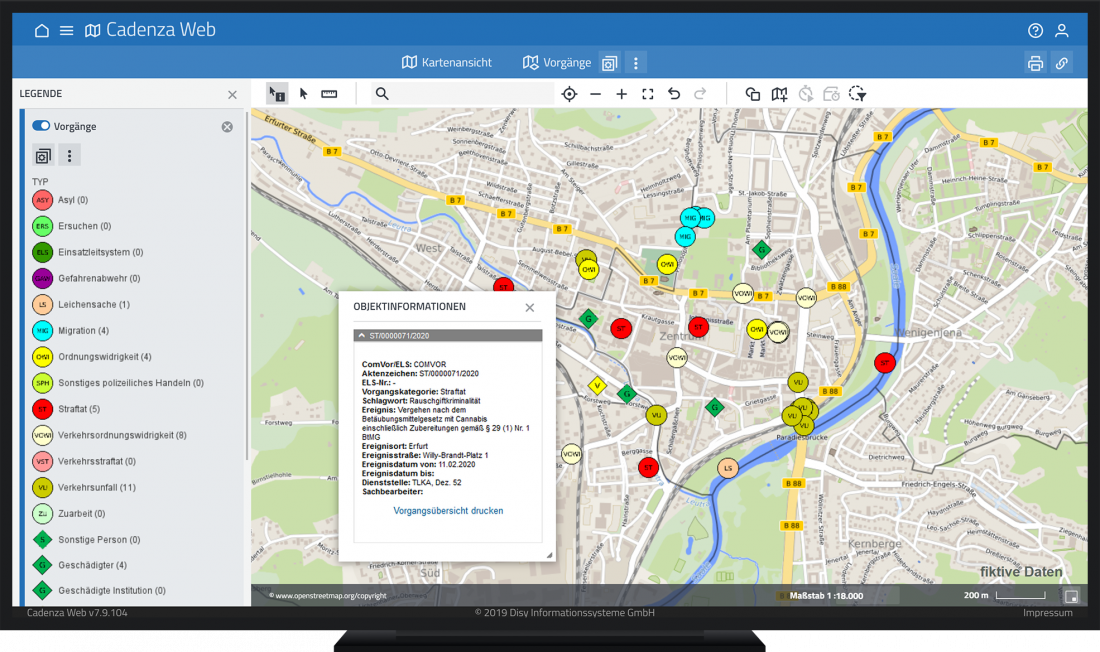The width and height of the screenshot is (1100, 652).
Task: Switch to the Kartenansicht tab
Action: [446, 62]
